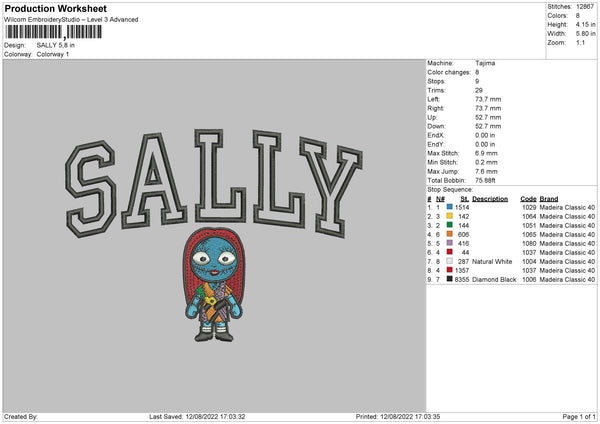The image size is (600, 424).
Task: Select the 'Diamond Black' description cell
Action: (494, 279)
